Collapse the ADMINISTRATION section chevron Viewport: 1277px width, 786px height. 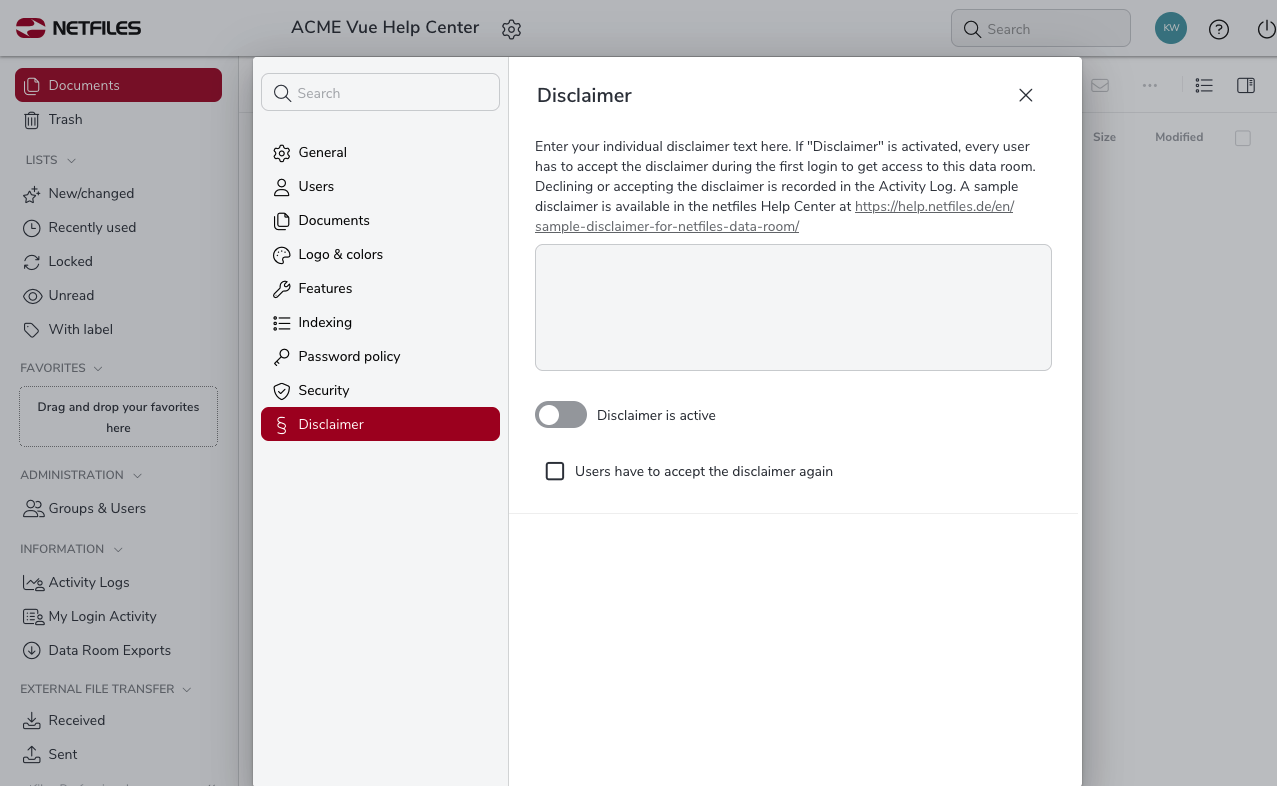[137, 475]
